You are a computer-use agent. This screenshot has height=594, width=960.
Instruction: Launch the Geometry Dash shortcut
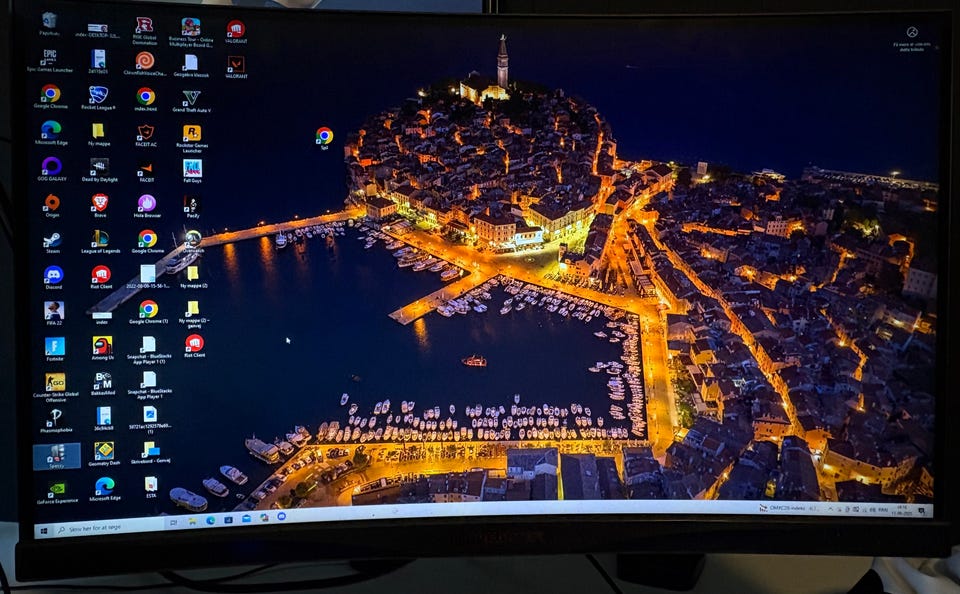104,454
